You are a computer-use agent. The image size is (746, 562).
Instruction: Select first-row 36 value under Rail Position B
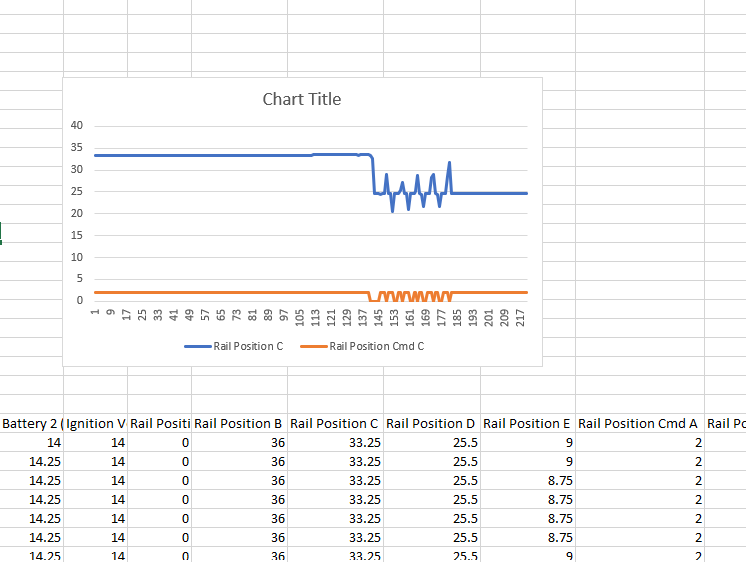click(277, 443)
